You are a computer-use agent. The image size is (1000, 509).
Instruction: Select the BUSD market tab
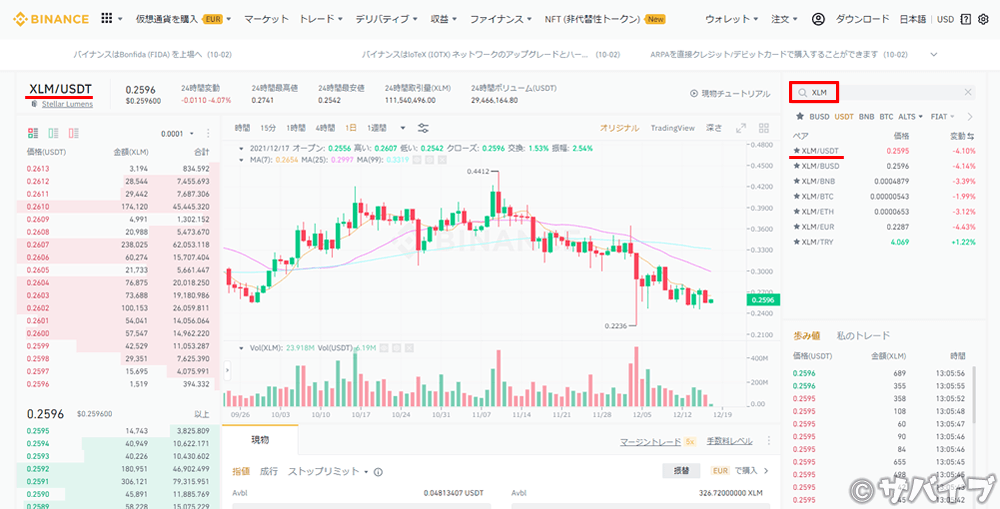coord(820,117)
